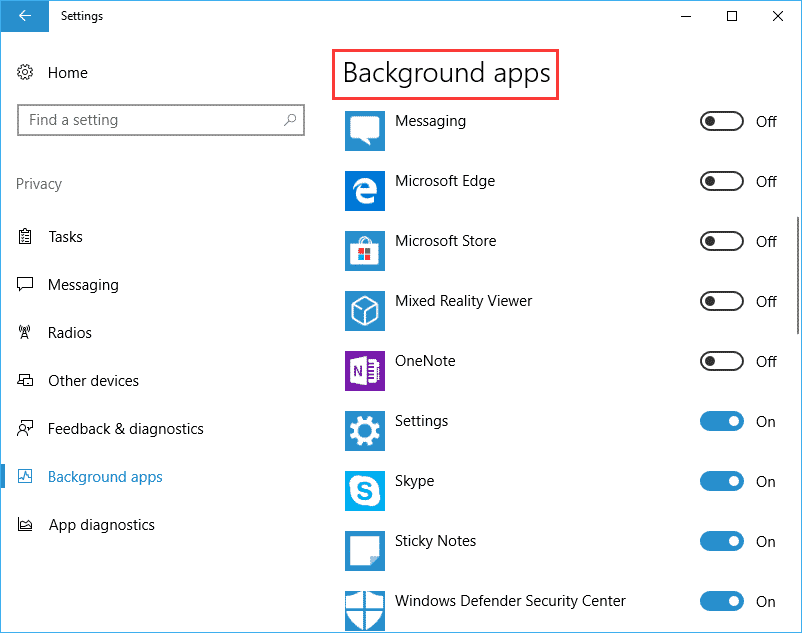Click the Tasks clipboard icon

(x=25, y=236)
